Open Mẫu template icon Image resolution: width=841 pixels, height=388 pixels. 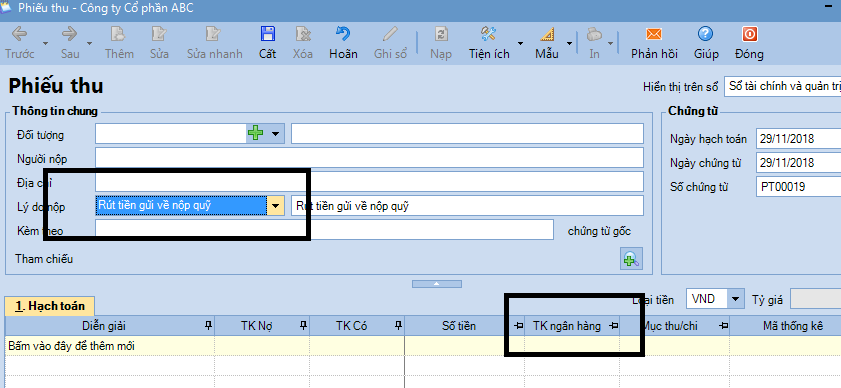coord(547,34)
